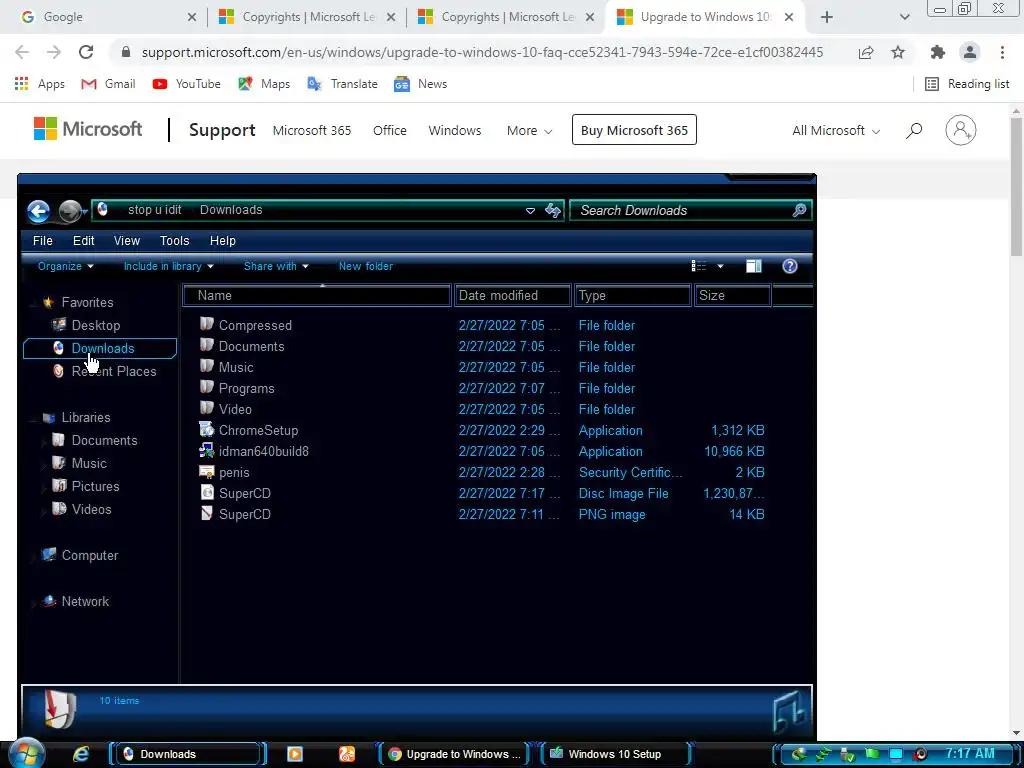Select Desktop in Favorites

[x=95, y=325]
